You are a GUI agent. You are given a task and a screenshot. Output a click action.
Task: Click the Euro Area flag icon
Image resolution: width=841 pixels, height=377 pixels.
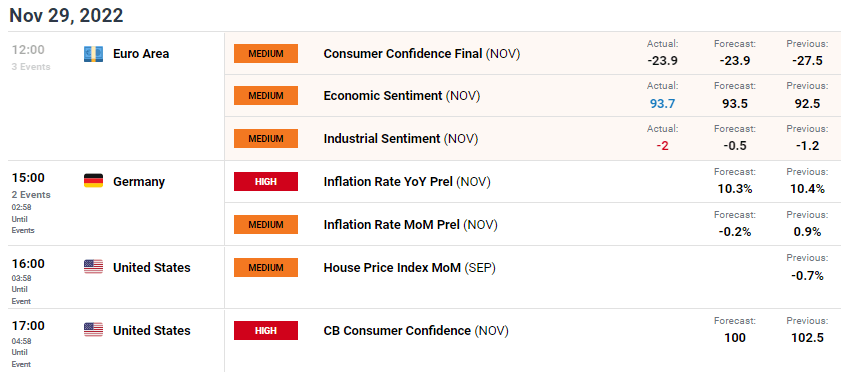point(93,54)
